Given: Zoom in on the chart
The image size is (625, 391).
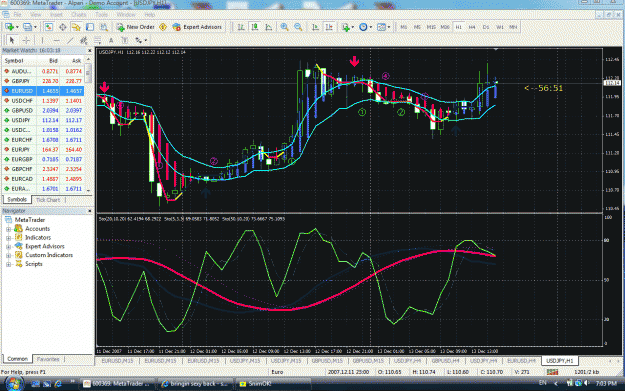Looking at the screenshot, I should pos(284,27).
